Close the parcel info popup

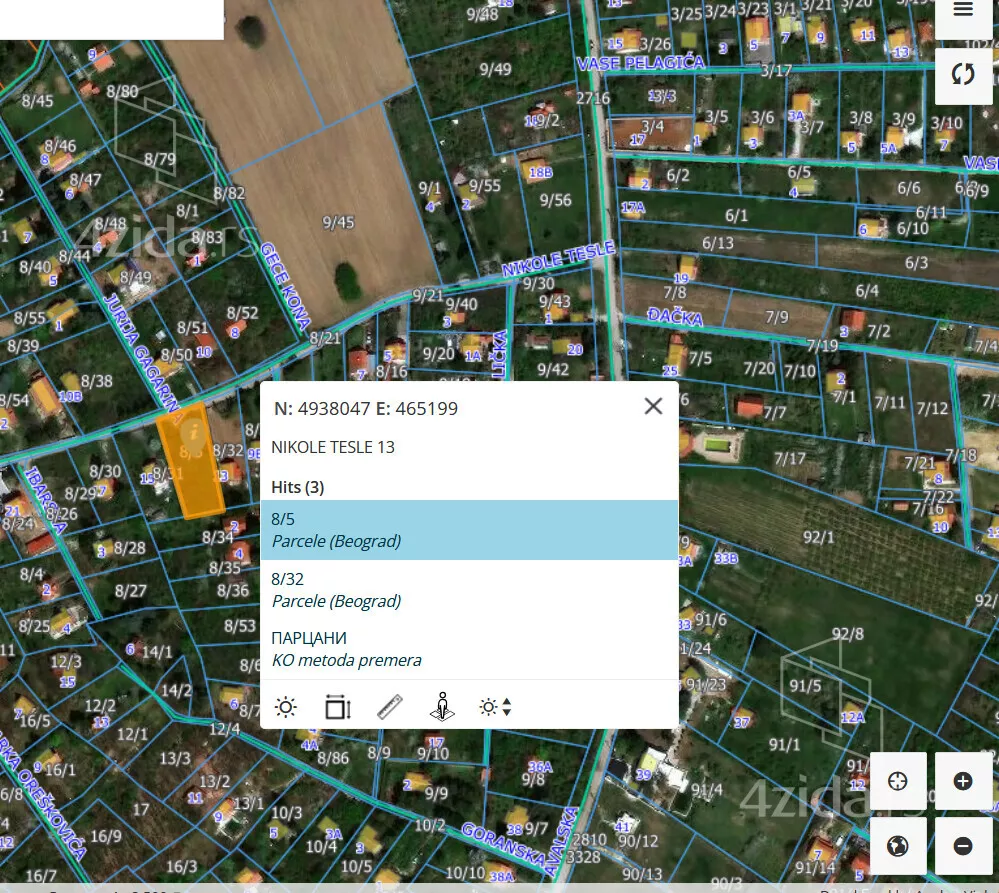(653, 406)
